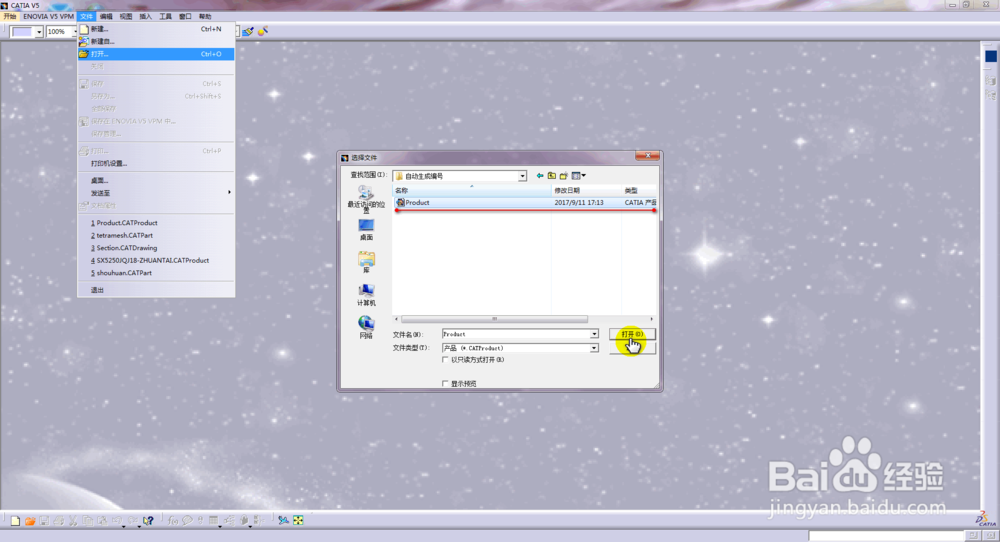Screen dimensions: 1000x542
Task: Click the Create New Folder icon in dialog
Action: pos(564,176)
